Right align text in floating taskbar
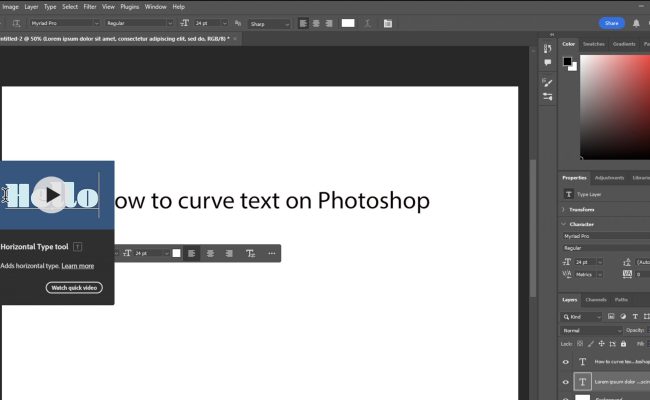The image size is (650, 400). coord(229,253)
